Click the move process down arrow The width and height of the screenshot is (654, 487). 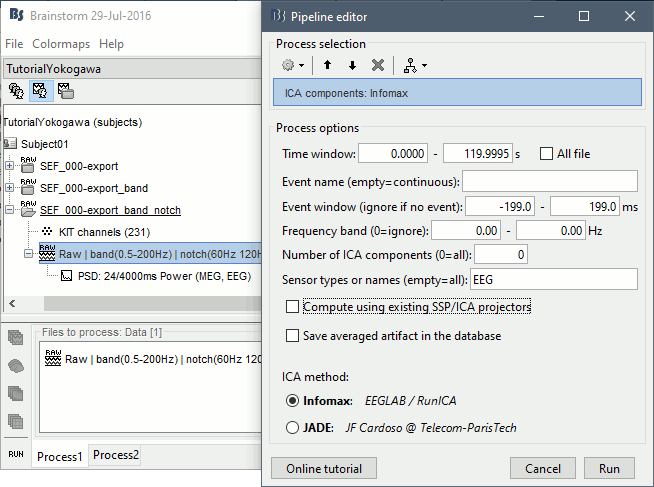(x=352, y=65)
